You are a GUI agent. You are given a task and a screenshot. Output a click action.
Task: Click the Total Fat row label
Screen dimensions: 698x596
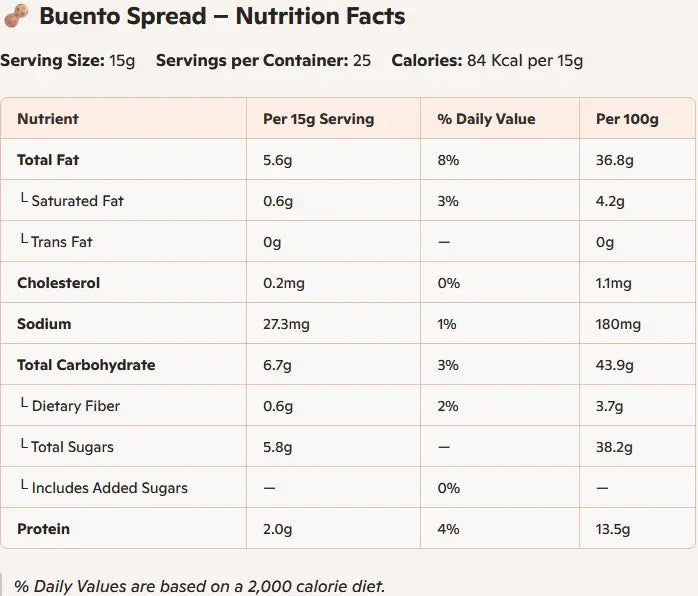tap(48, 160)
